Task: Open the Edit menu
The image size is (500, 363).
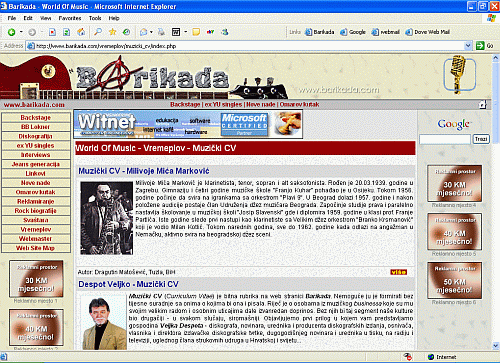Action: [28, 18]
